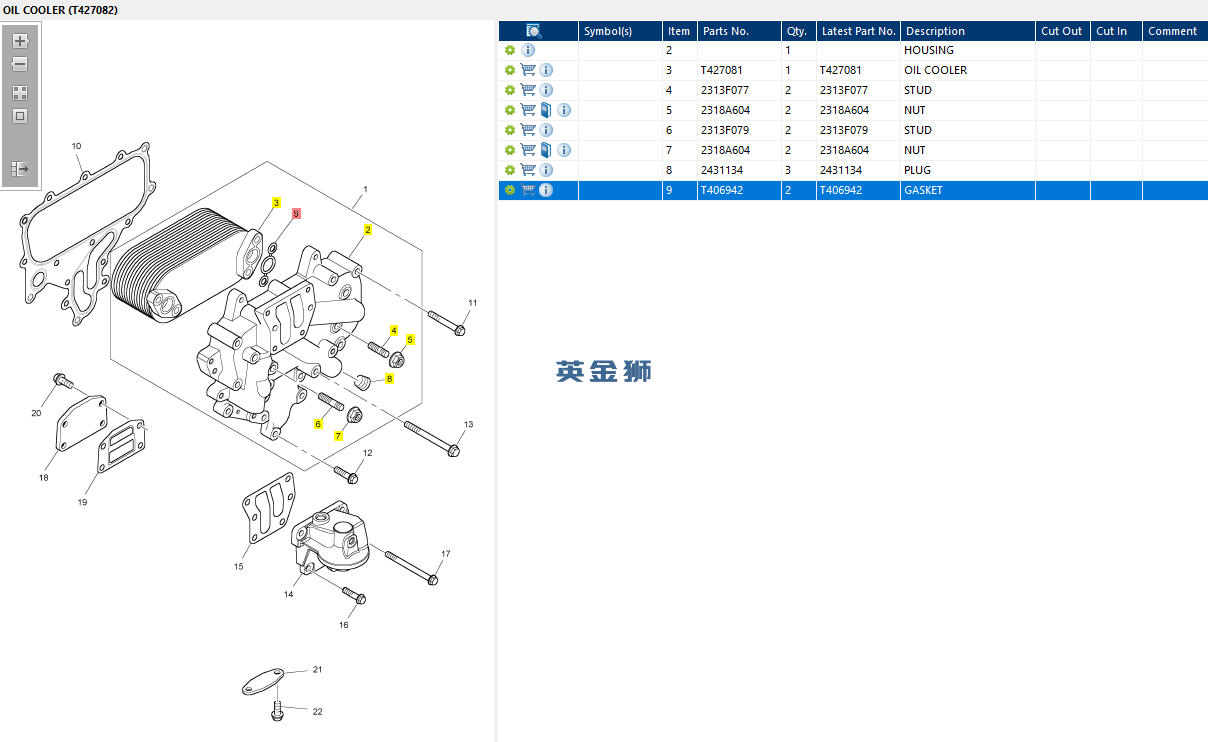Click T406942 in the Latest Part No. column

tap(842, 190)
